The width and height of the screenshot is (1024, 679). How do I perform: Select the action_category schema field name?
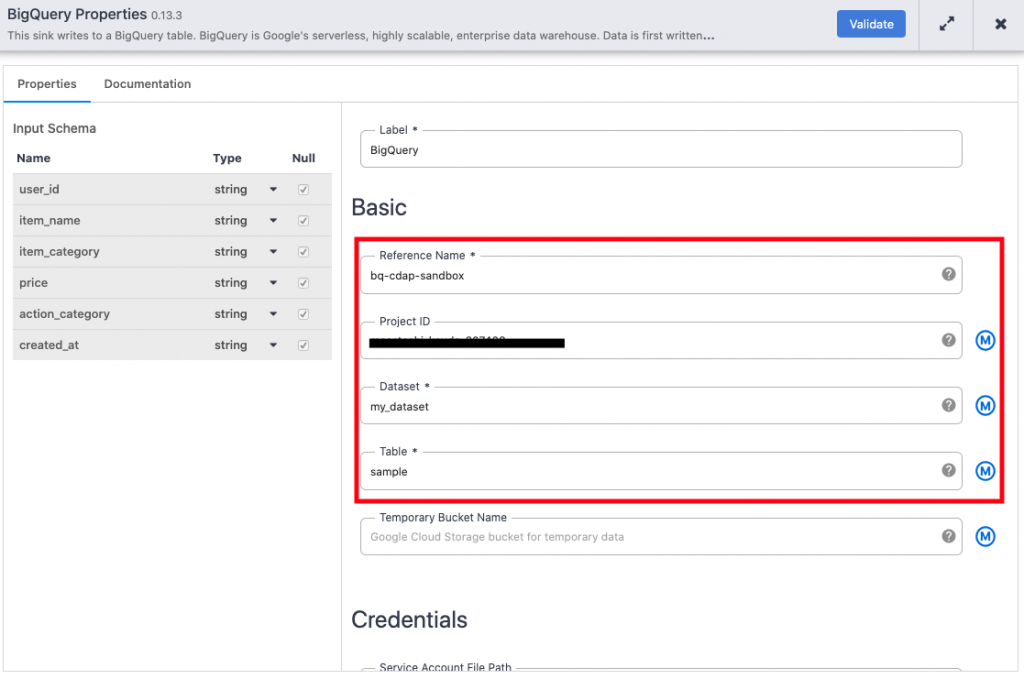pos(65,314)
